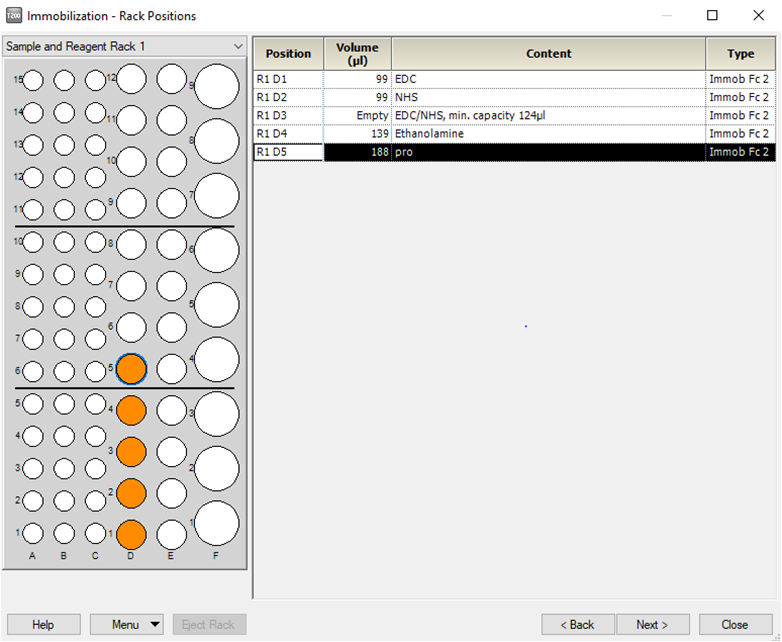
Task: Select the R1 D1 EDC table row
Action: (x=514, y=79)
